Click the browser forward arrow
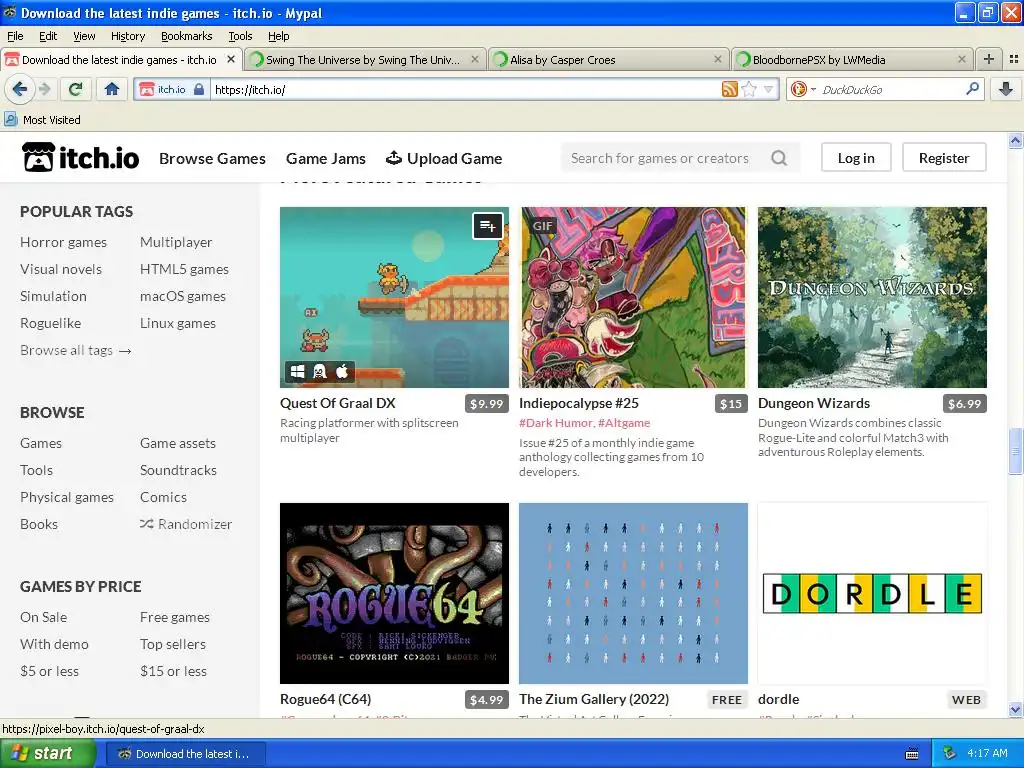Viewport: 1024px width, 768px height. coord(44,89)
